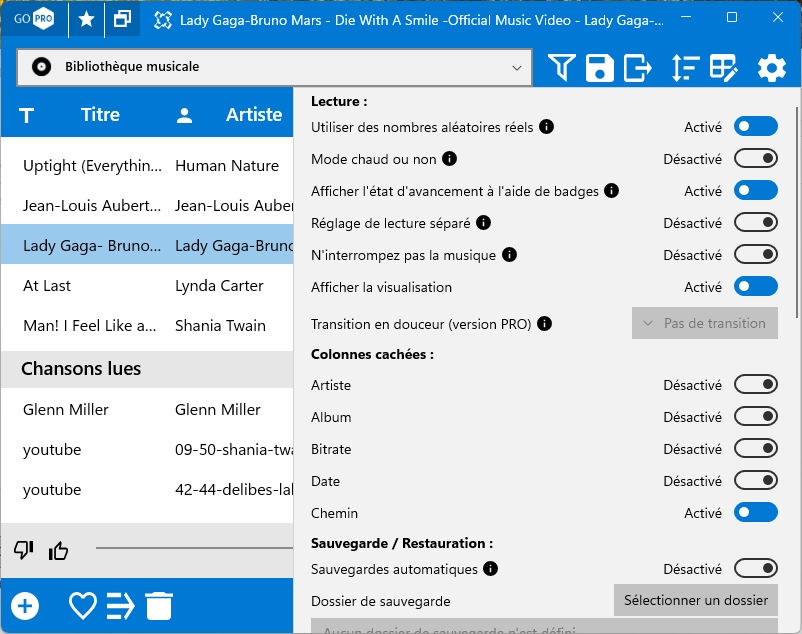Enable Mode chaud ou non switch
The height and width of the screenshot is (634, 802).
click(x=755, y=158)
